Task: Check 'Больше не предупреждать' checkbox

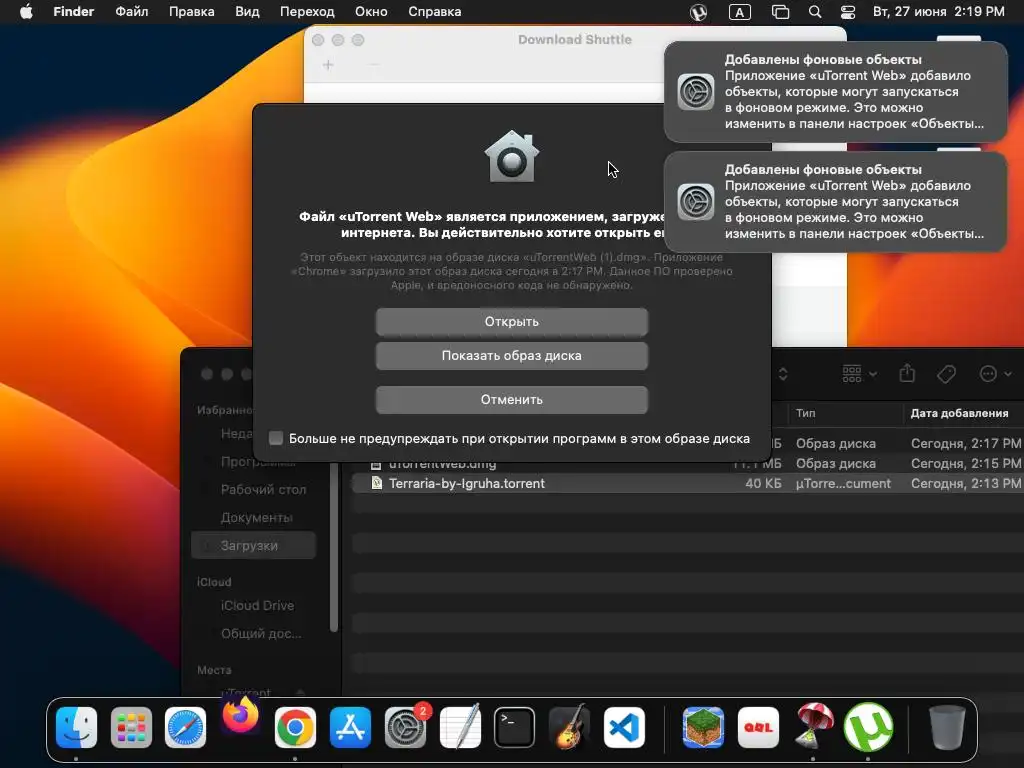Action: 276,438
